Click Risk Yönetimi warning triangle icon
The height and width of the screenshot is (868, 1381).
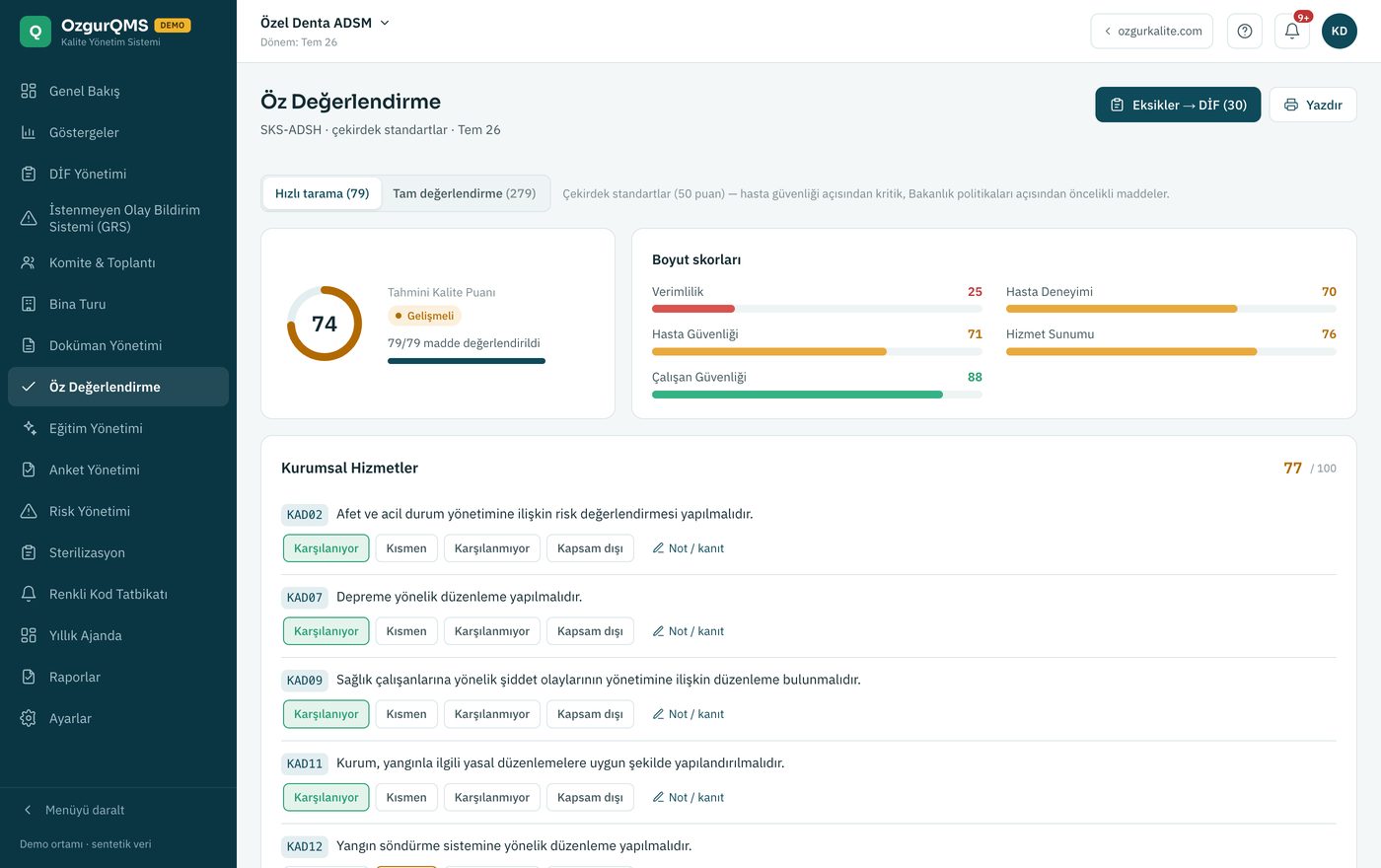[x=29, y=511]
